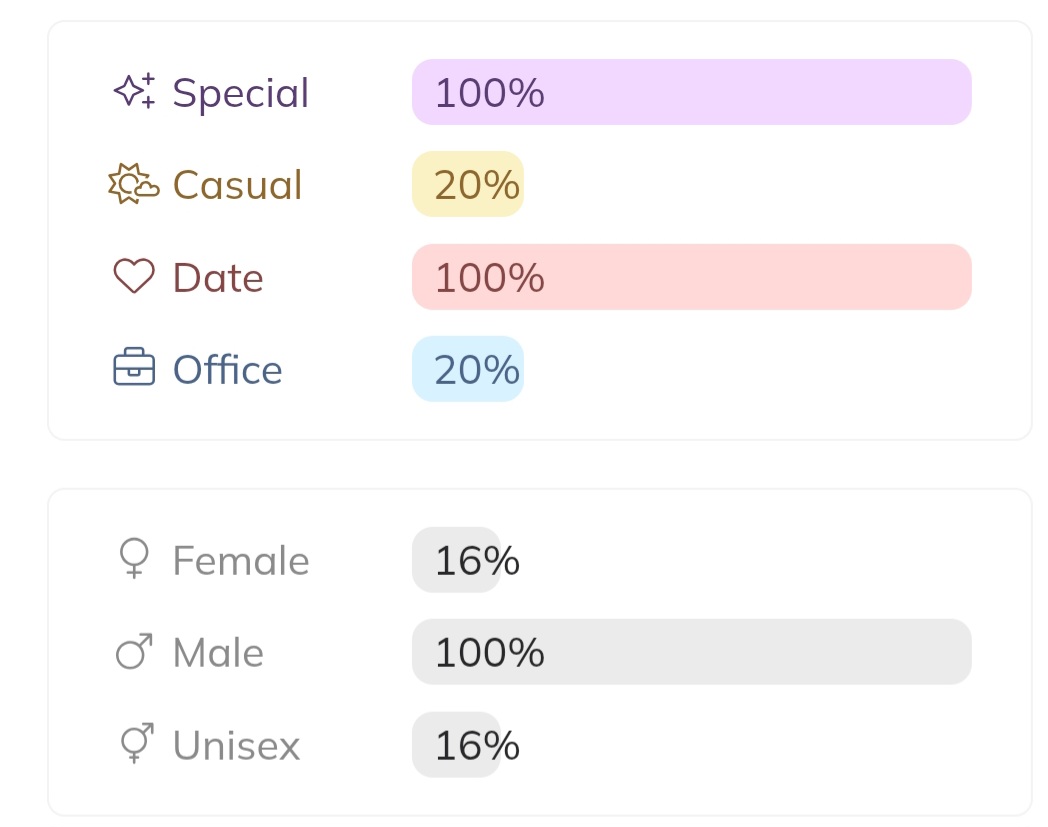The image size is (1048, 827).
Task: Click the blue Office 20% bar
Action: tap(468, 369)
